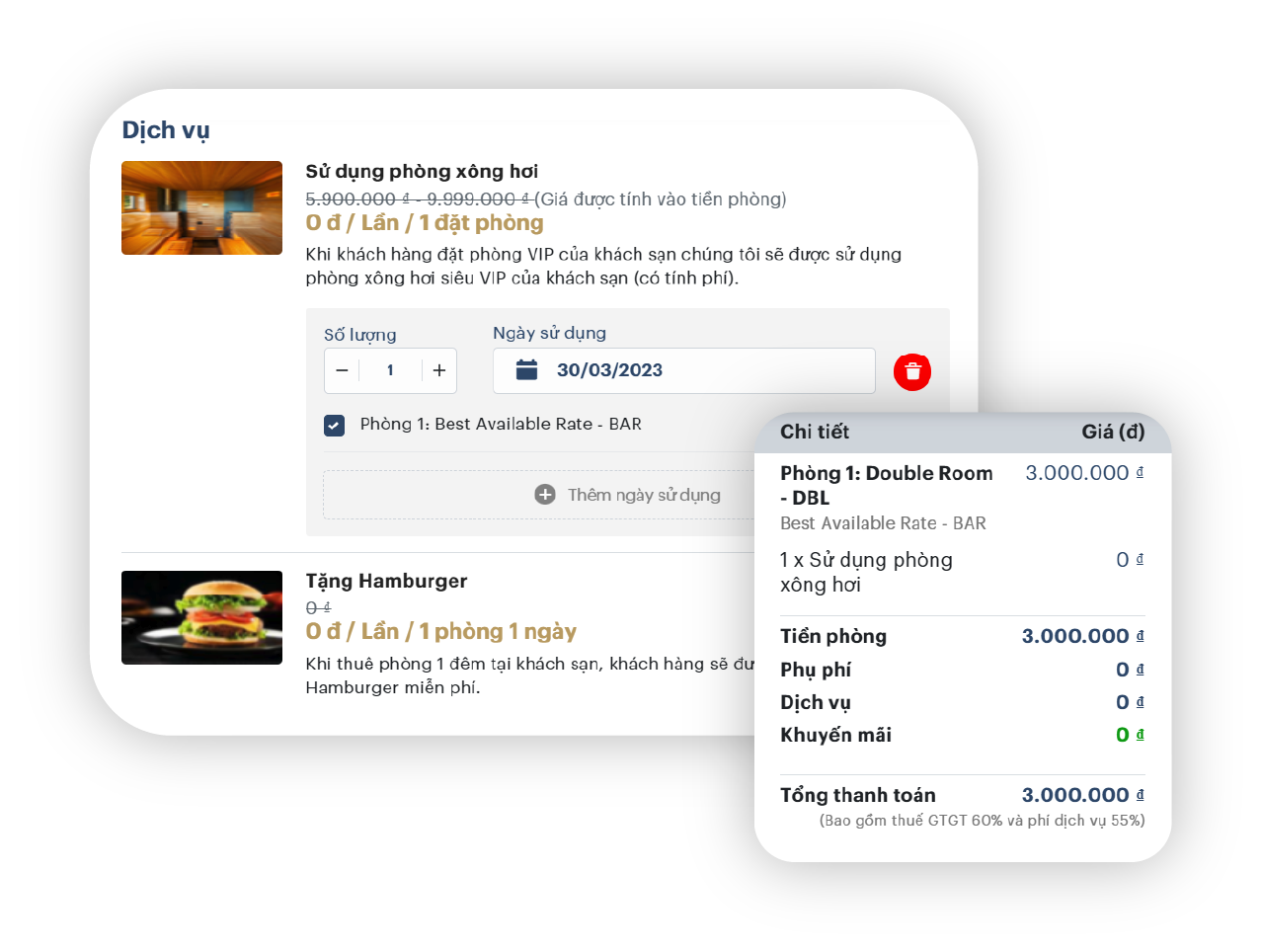
Task: Click the Chi tiết panel header
Action: click(x=963, y=432)
